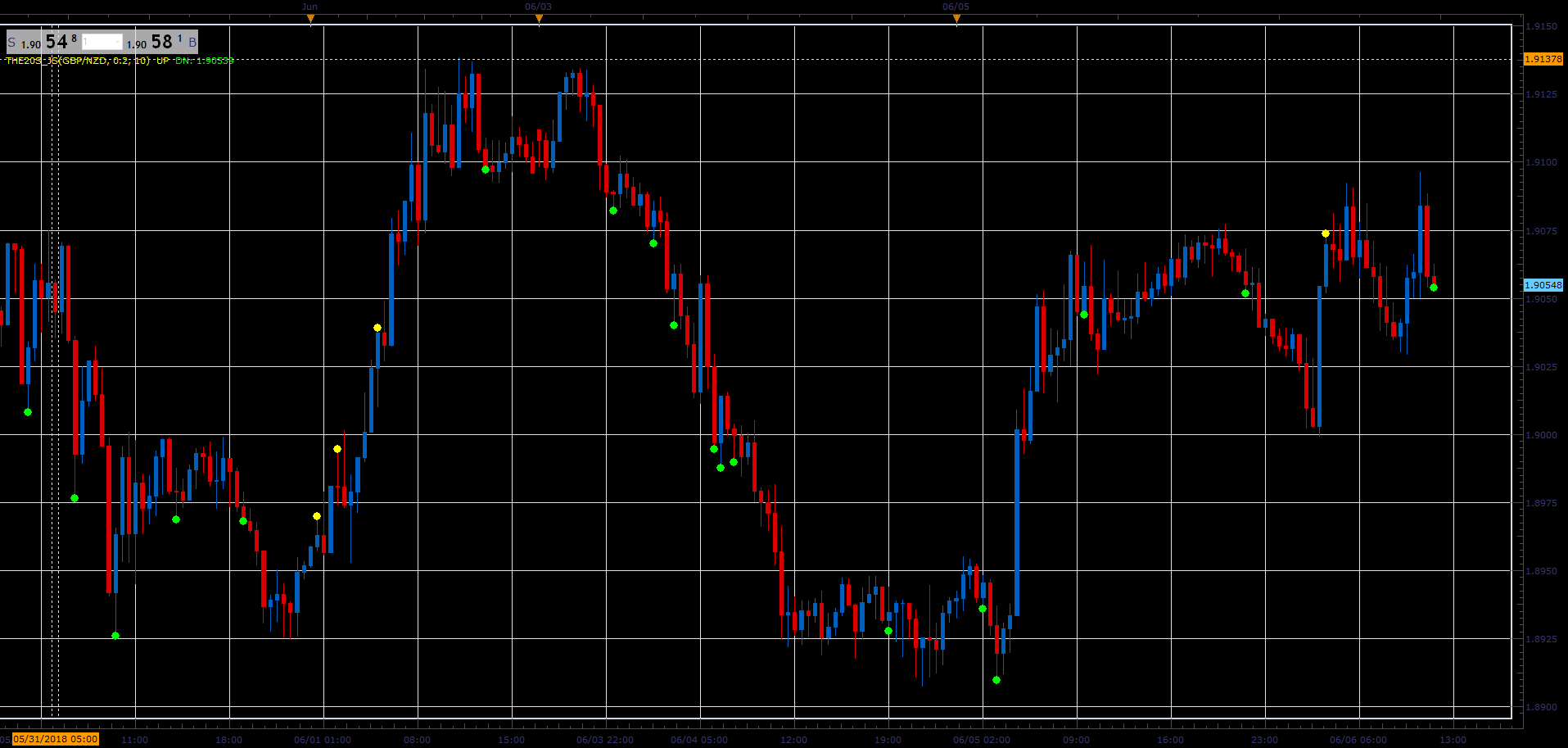Click the 13:00 time axis label
Image resolution: width=1568 pixels, height=748 pixels.
1453,740
